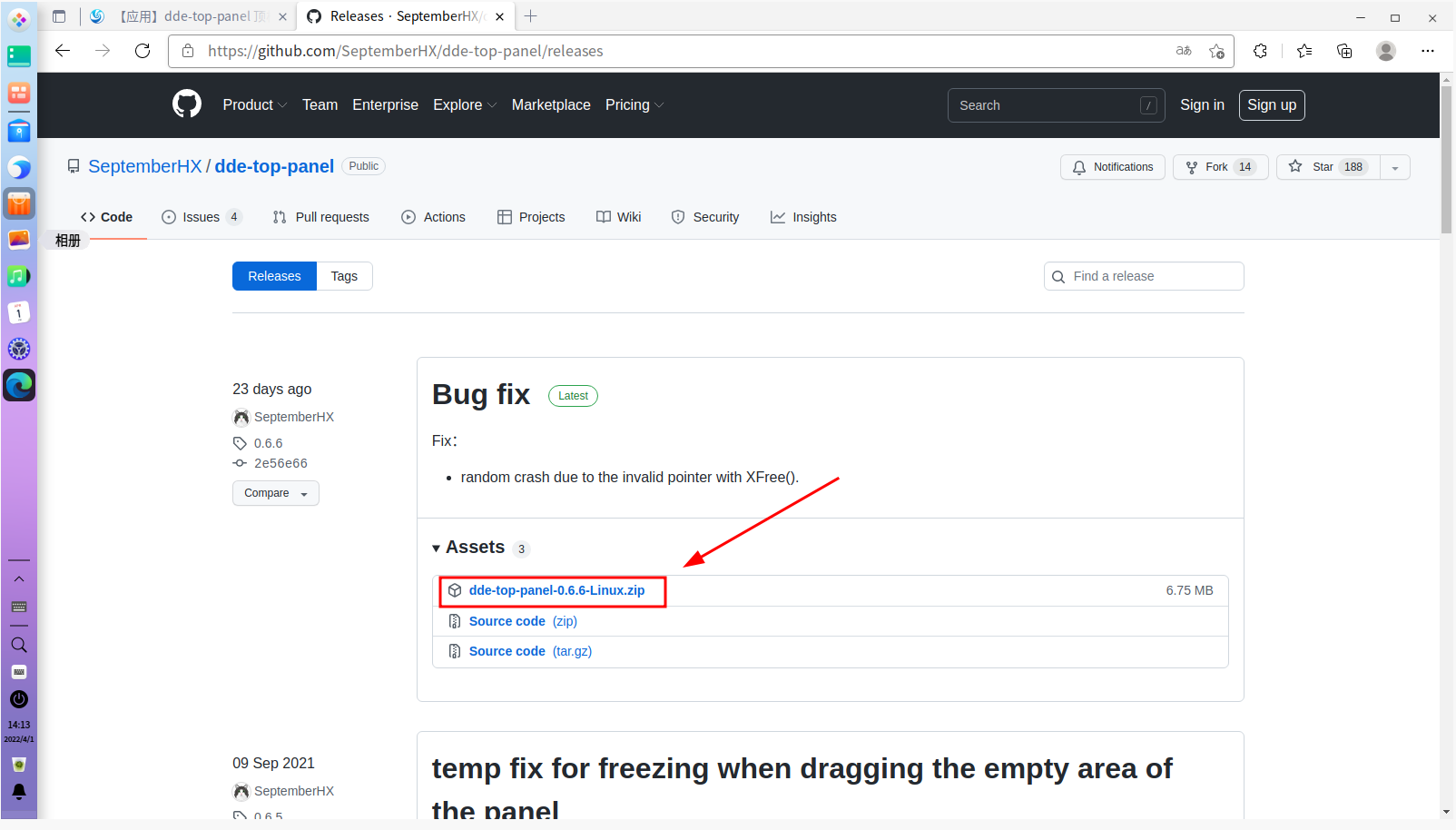This screenshot has width=1456, height=830.
Task: Select the Tags tab
Action: [x=344, y=276]
